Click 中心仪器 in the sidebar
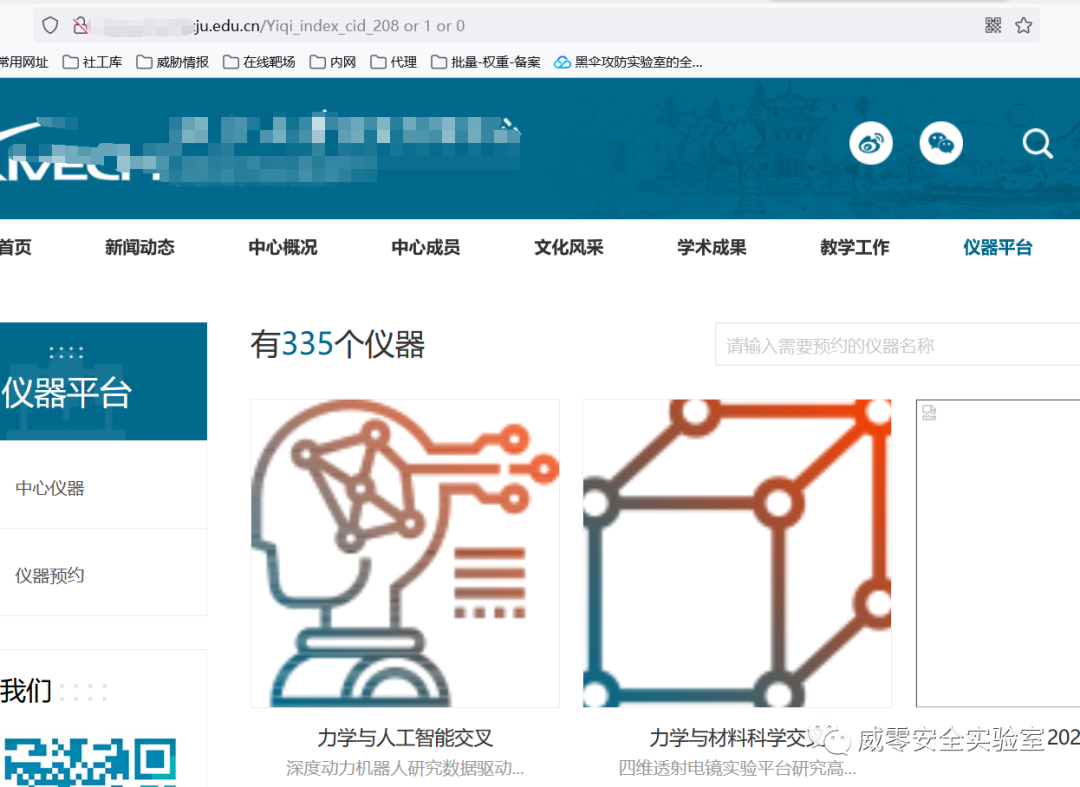1080x787 pixels. 50,488
